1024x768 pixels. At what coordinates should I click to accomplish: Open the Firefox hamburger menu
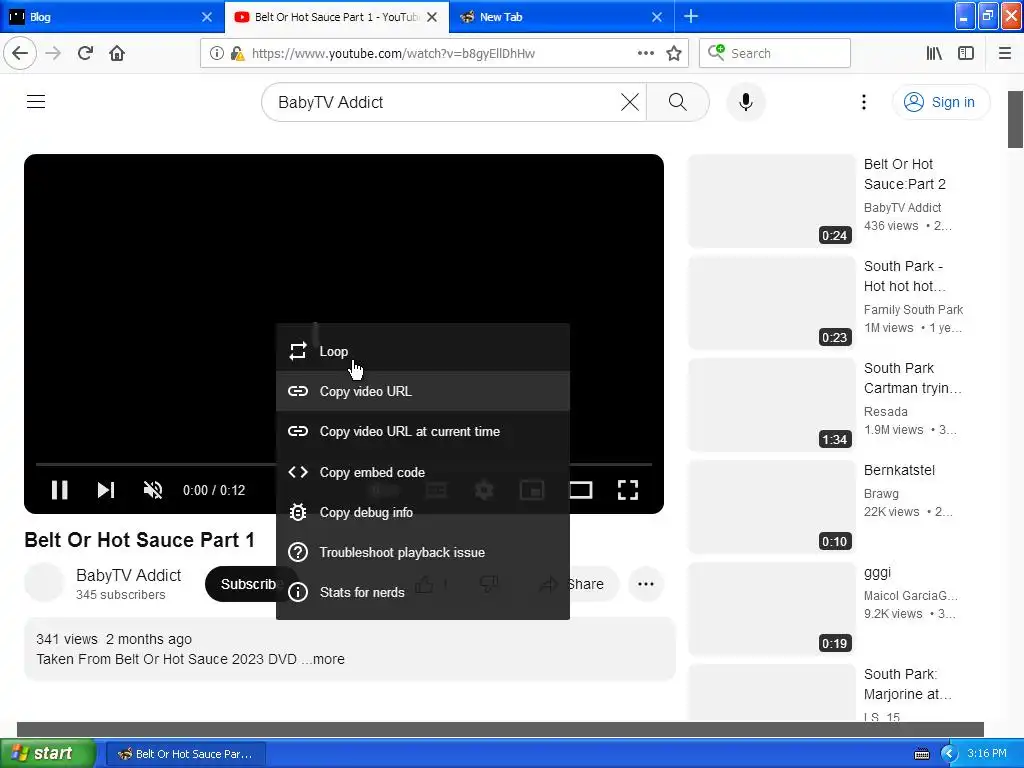1005,53
